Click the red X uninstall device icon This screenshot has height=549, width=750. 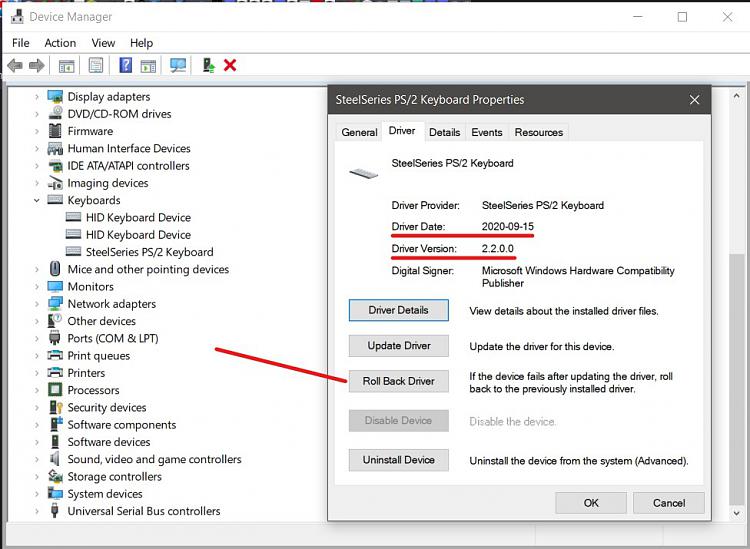[x=230, y=65]
